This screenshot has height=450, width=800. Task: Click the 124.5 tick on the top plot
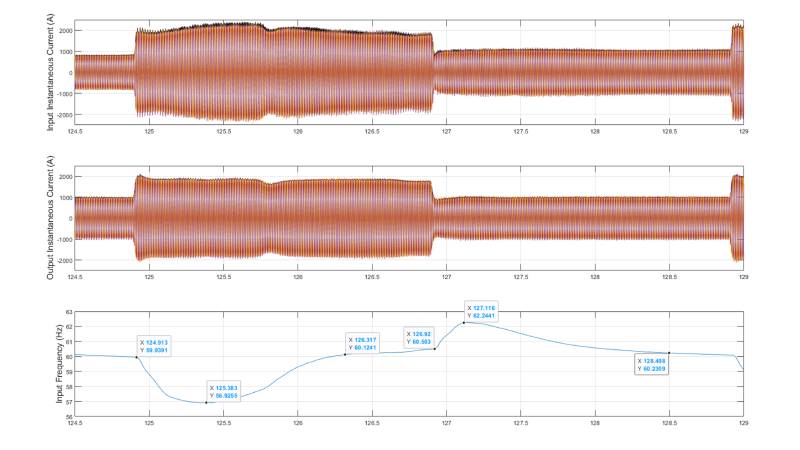pyautogui.click(x=75, y=131)
